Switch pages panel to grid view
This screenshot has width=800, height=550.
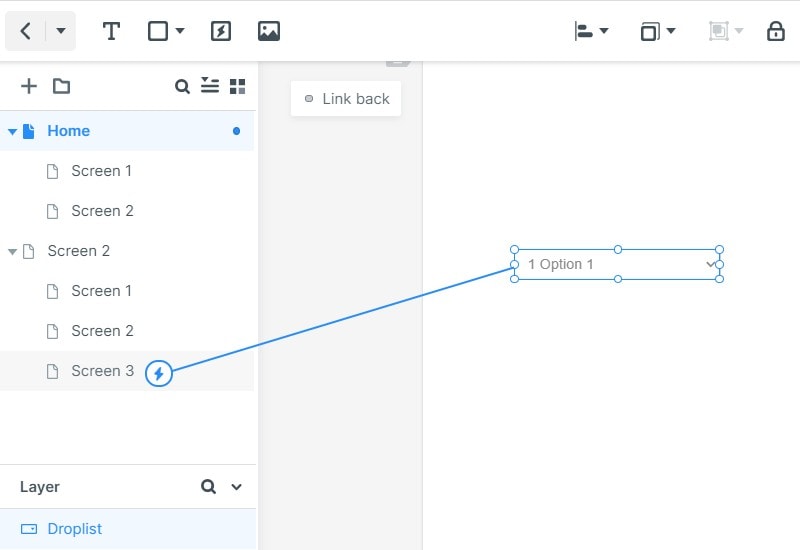(x=238, y=87)
